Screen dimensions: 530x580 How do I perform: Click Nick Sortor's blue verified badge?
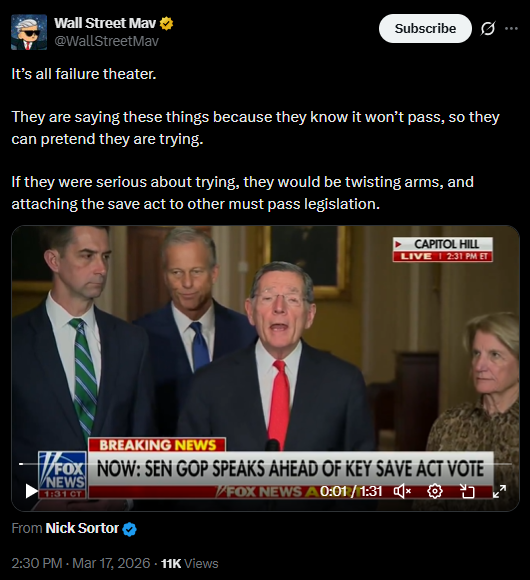(x=129, y=529)
